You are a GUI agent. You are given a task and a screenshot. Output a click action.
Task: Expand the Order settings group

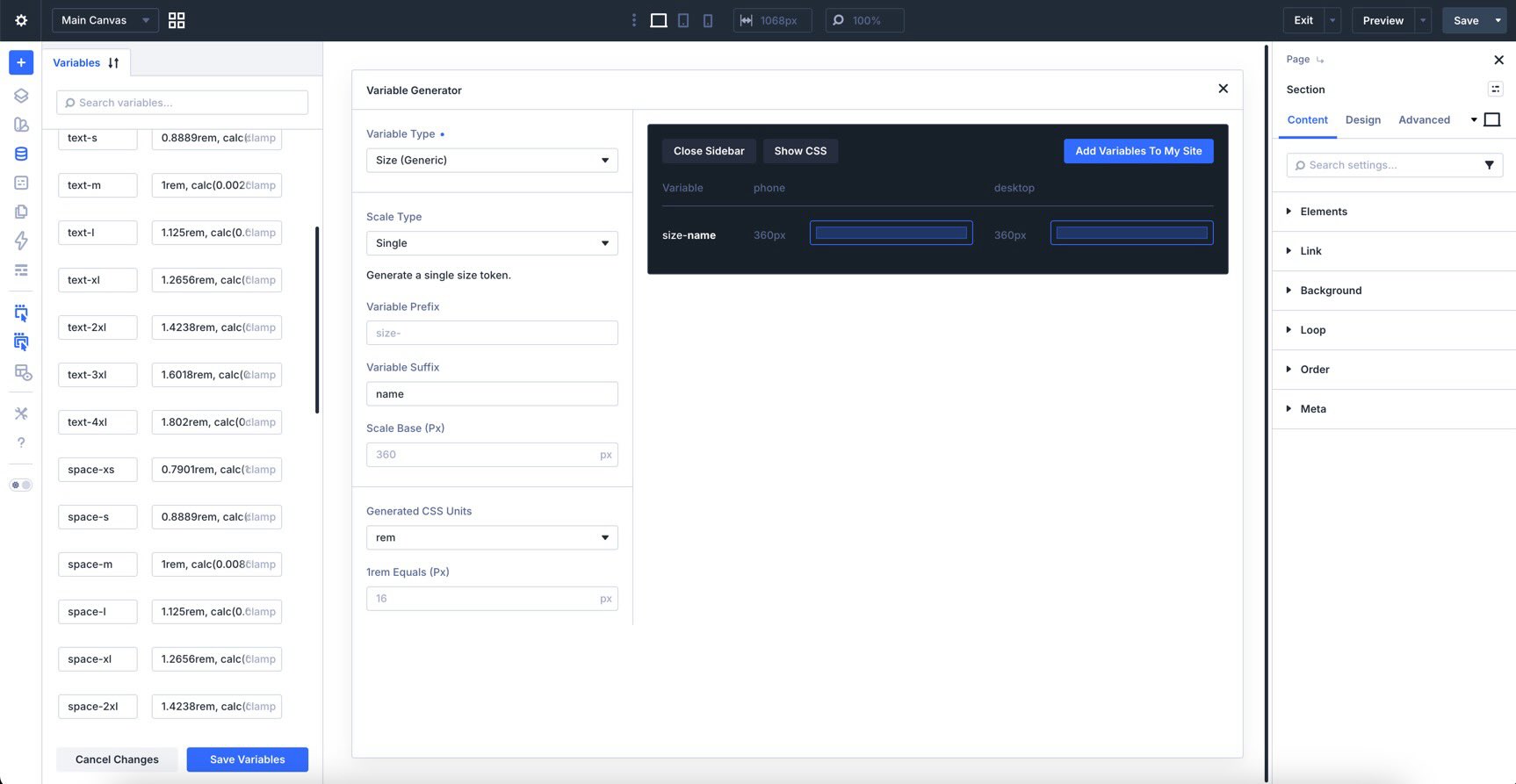click(x=1395, y=370)
